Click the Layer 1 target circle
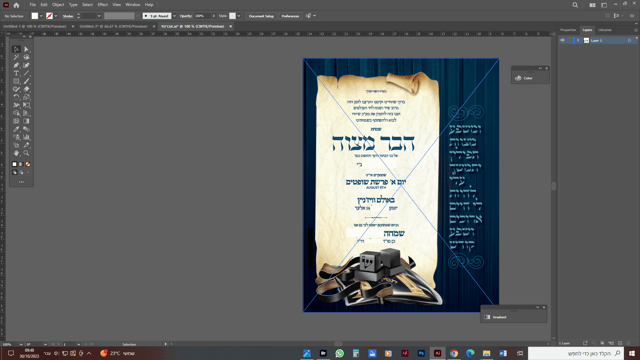The height and width of the screenshot is (360, 640). pos(629,40)
